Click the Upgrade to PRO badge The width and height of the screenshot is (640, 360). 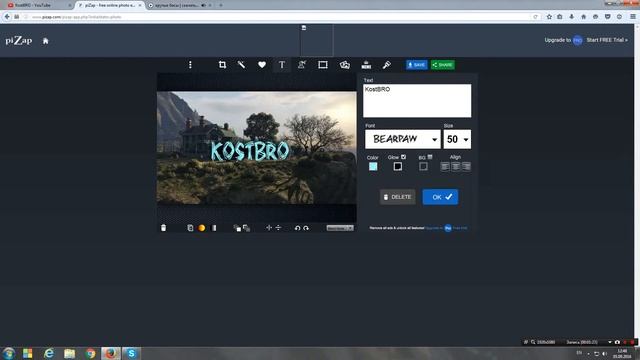578,40
